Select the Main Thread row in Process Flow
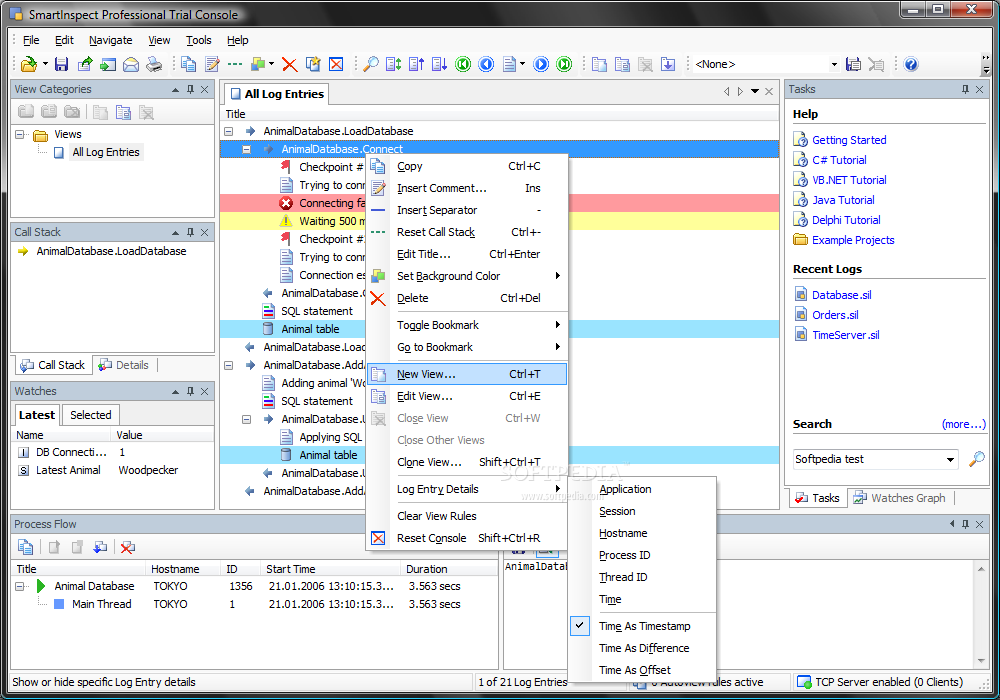The image size is (1000, 700). [x=254, y=604]
